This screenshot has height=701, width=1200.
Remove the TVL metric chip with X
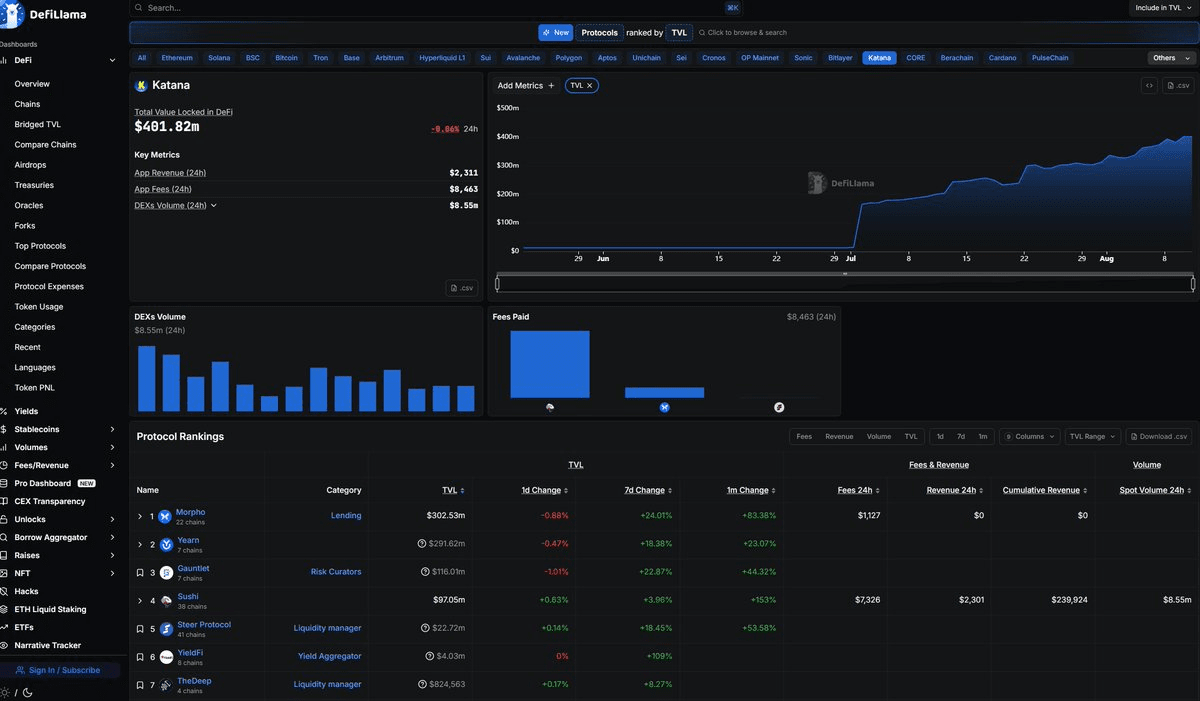point(590,86)
